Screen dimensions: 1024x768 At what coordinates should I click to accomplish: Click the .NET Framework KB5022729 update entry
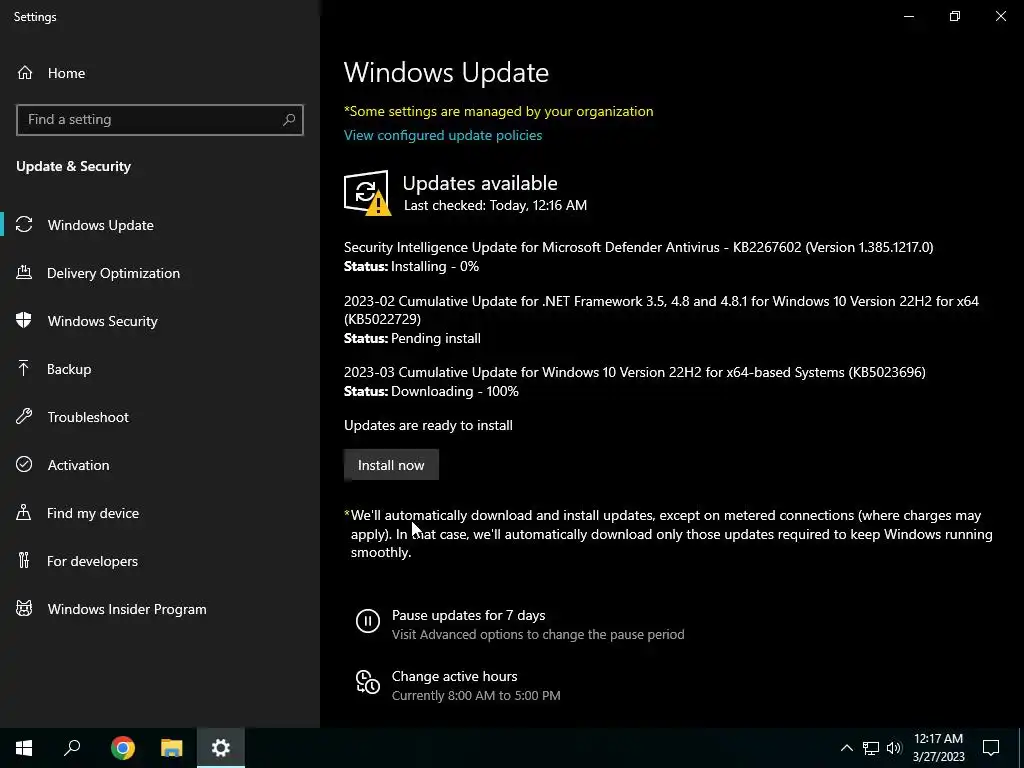(x=661, y=310)
